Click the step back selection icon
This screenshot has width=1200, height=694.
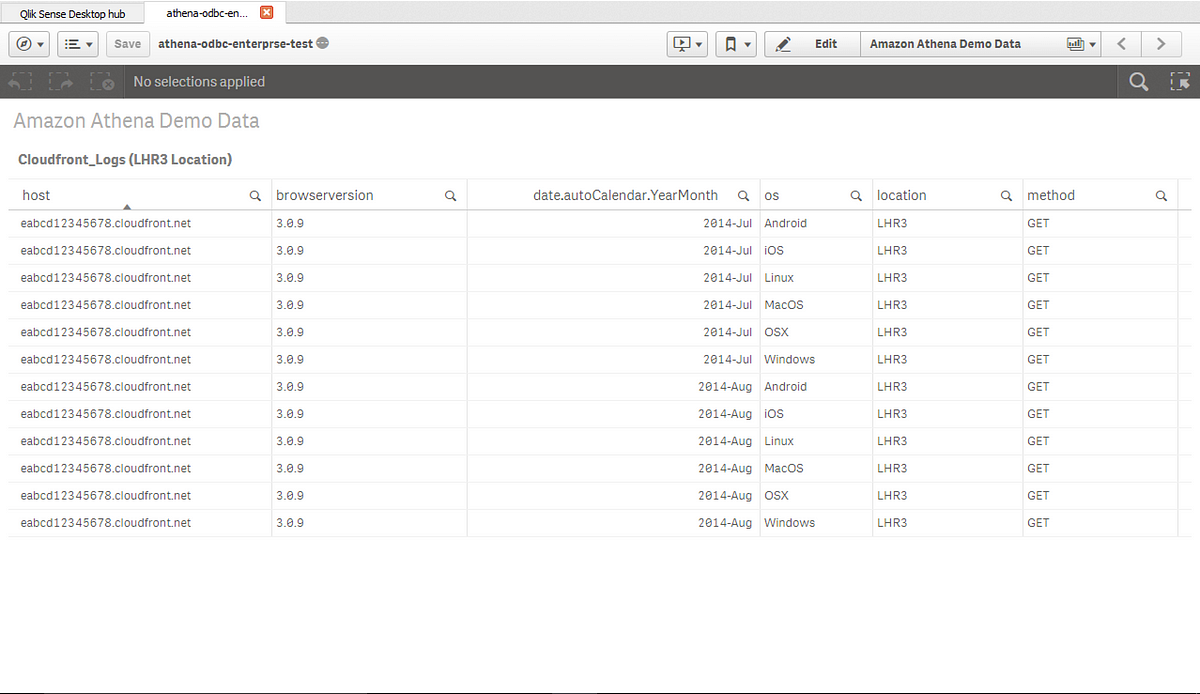pyautogui.click(x=22, y=82)
